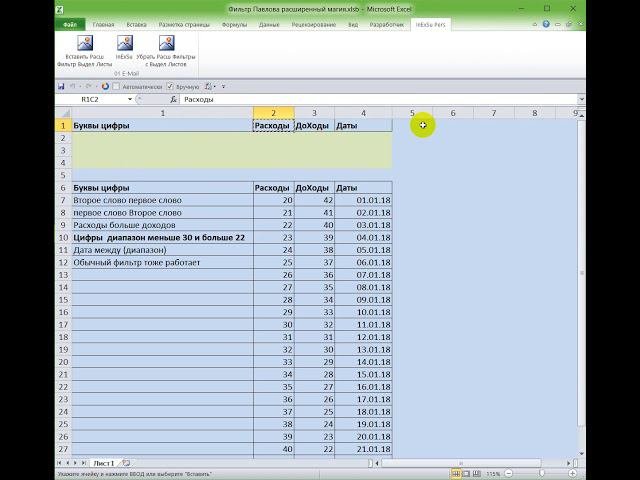This screenshot has width=640, height=480.
Task: Open the Name Box dropdown arrow
Action: click(x=129, y=100)
